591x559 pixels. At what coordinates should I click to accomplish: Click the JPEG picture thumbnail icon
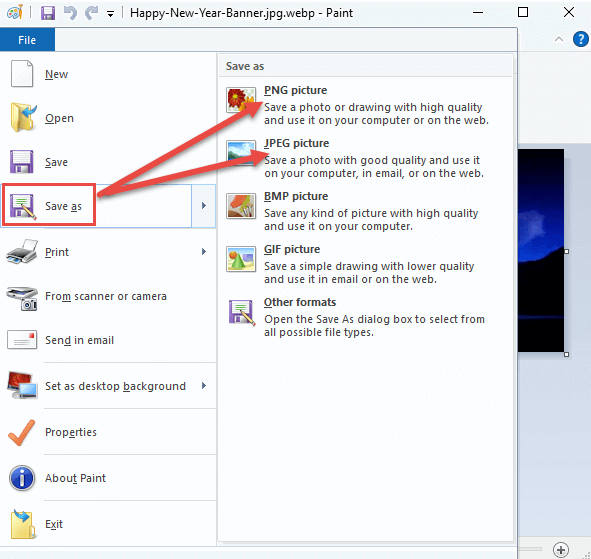pos(241,153)
